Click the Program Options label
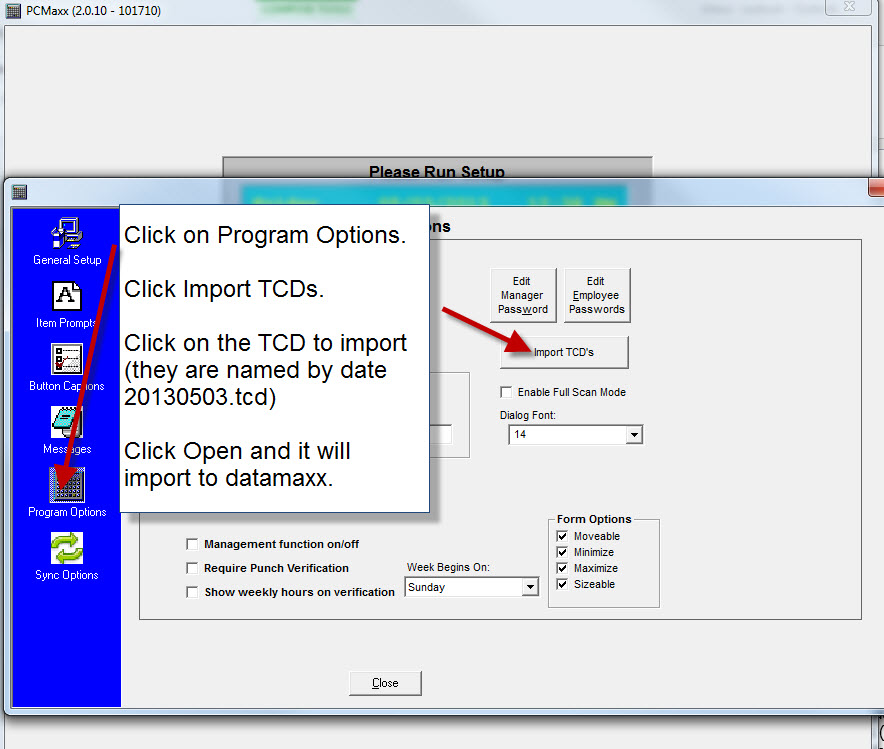The height and width of the screenshot is (749, 884). (x=67, y=512)
